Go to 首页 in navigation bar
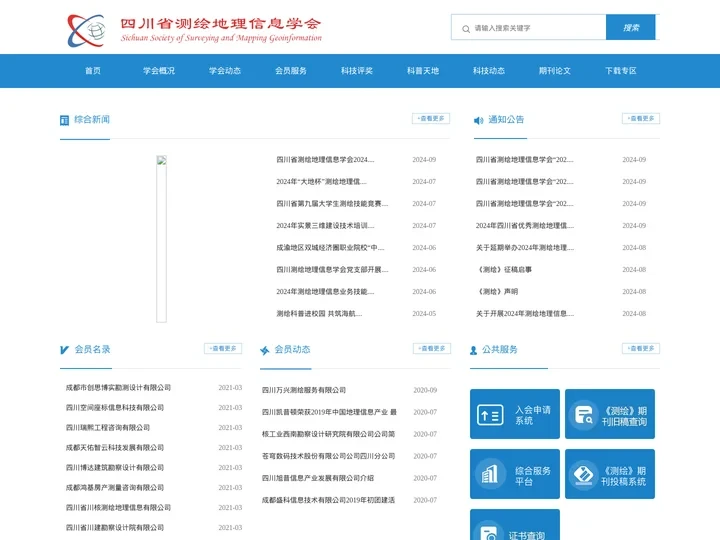720x540 pixels. point(93,71)
